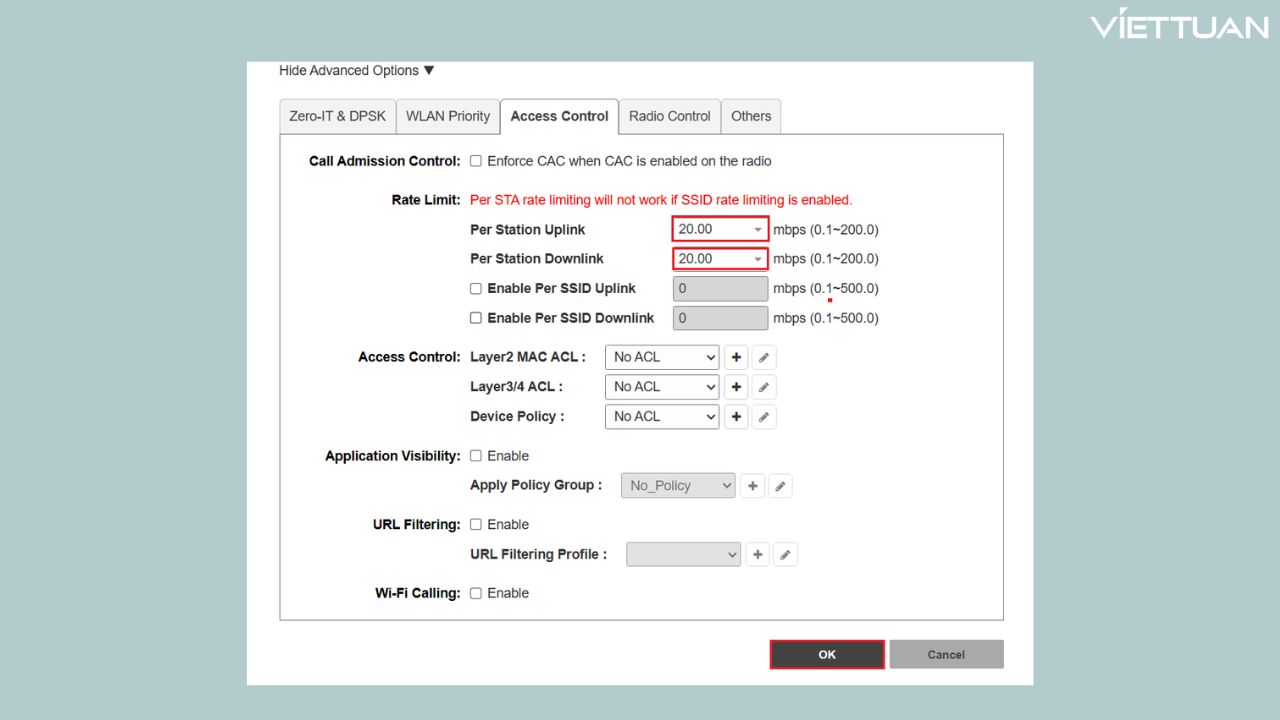
Task: Click the Per SSID Uplink rate field
Action: pos(720,289)
